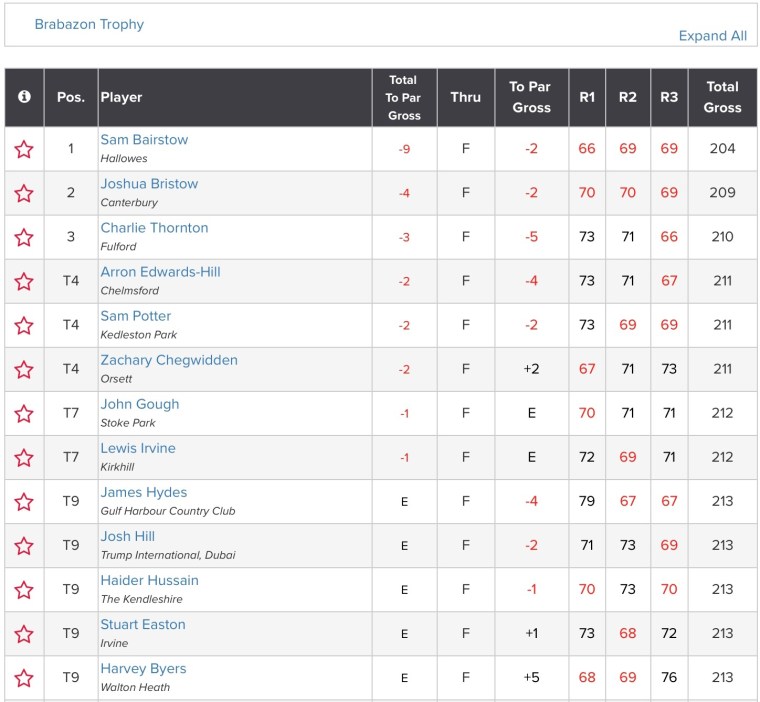760x702 pixels.
Task: Click the R1 column header
Action: pyautogui.click(x=587, y=97)
